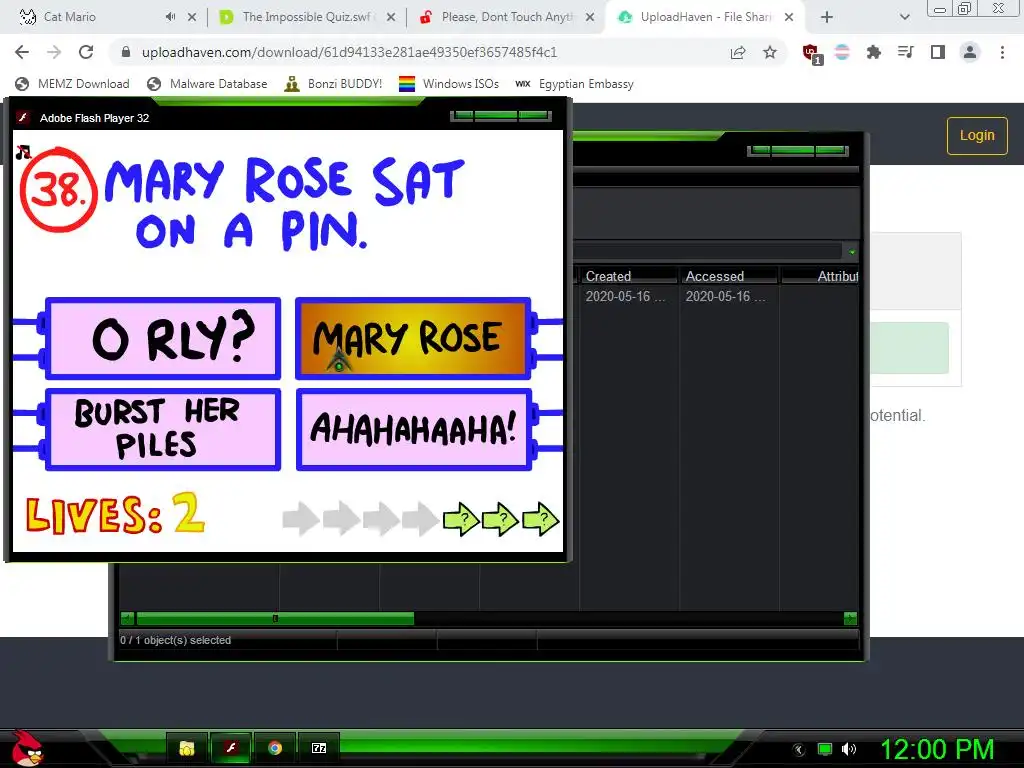Sort by the Attributes column header
Viewport: 1024px width, 768px height.
820,276
